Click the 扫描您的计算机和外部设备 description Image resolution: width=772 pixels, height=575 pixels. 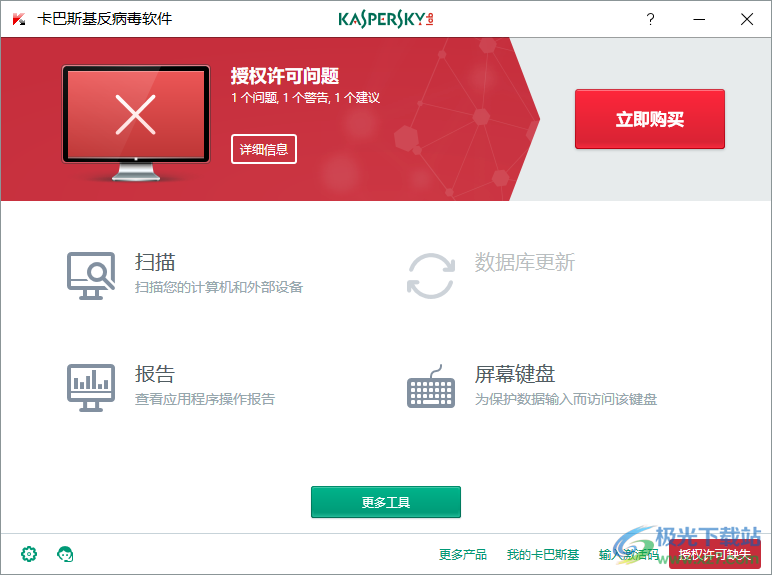(219, 287)
